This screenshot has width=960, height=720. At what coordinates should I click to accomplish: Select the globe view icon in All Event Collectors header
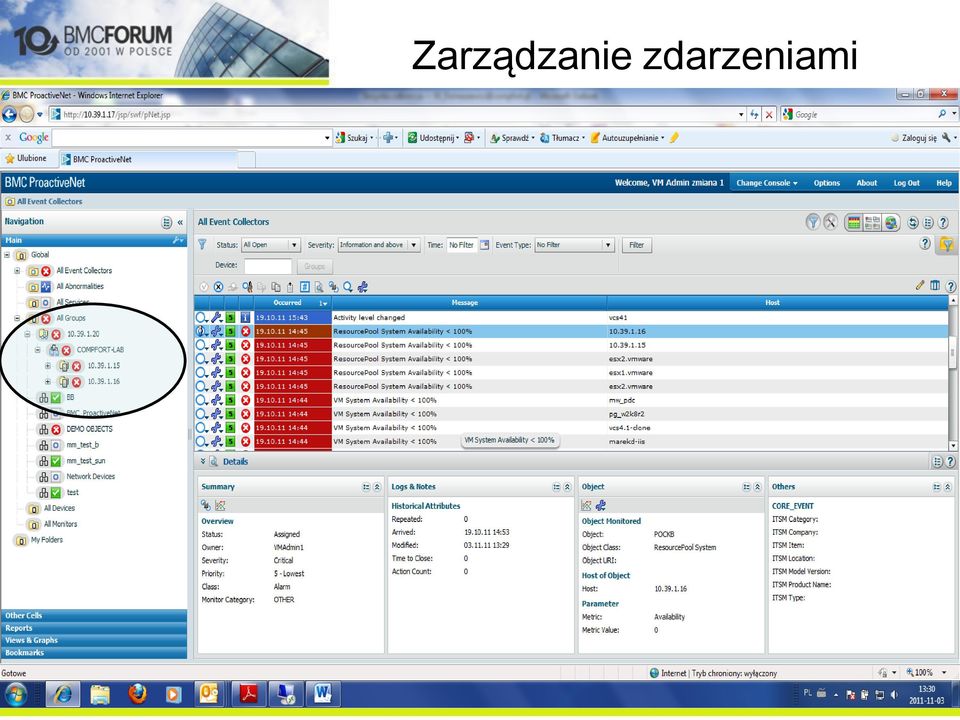[891, 222]
